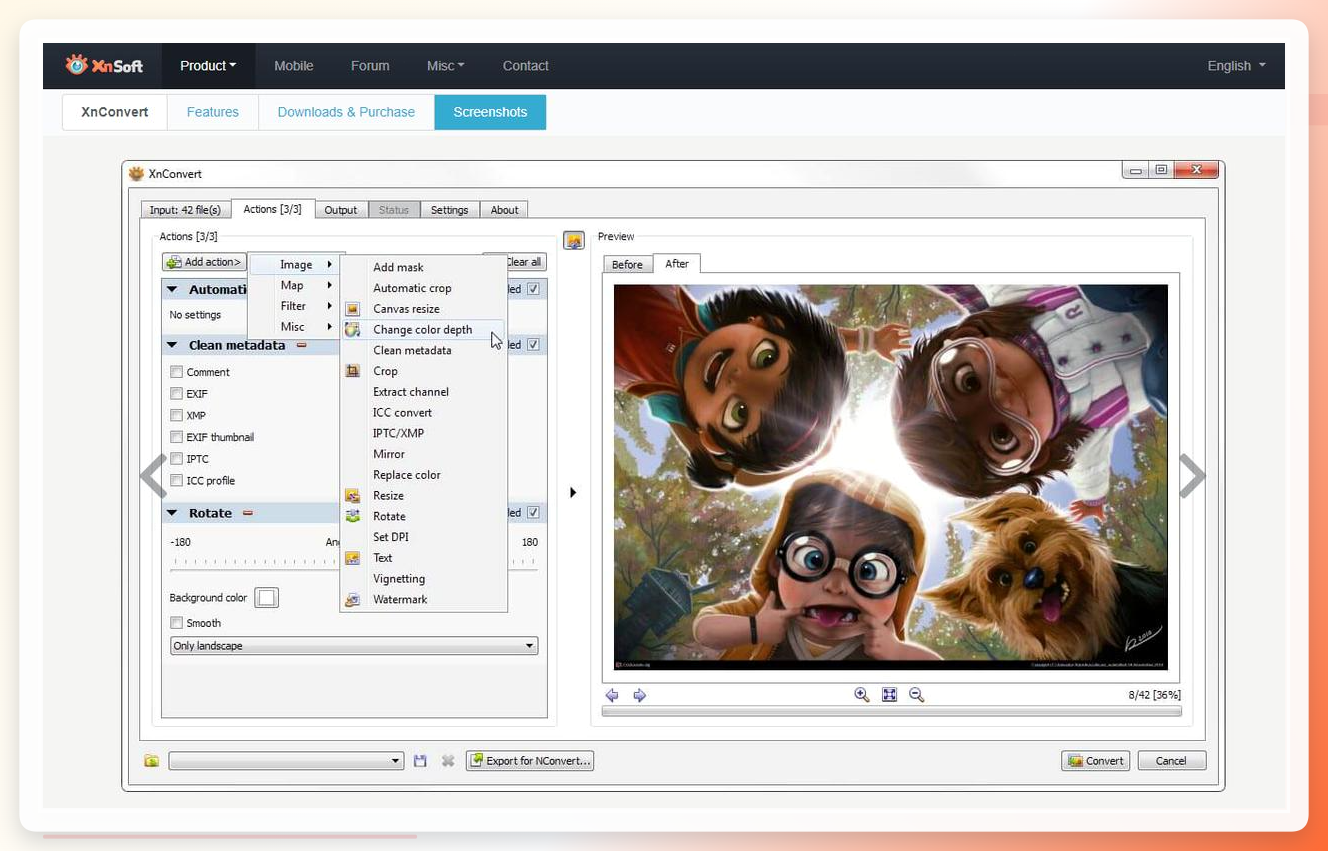This screenshot has width=1328, height=851.
Task: Click the panel splitter arrow beside the preview
Action: tap(573, 492)
